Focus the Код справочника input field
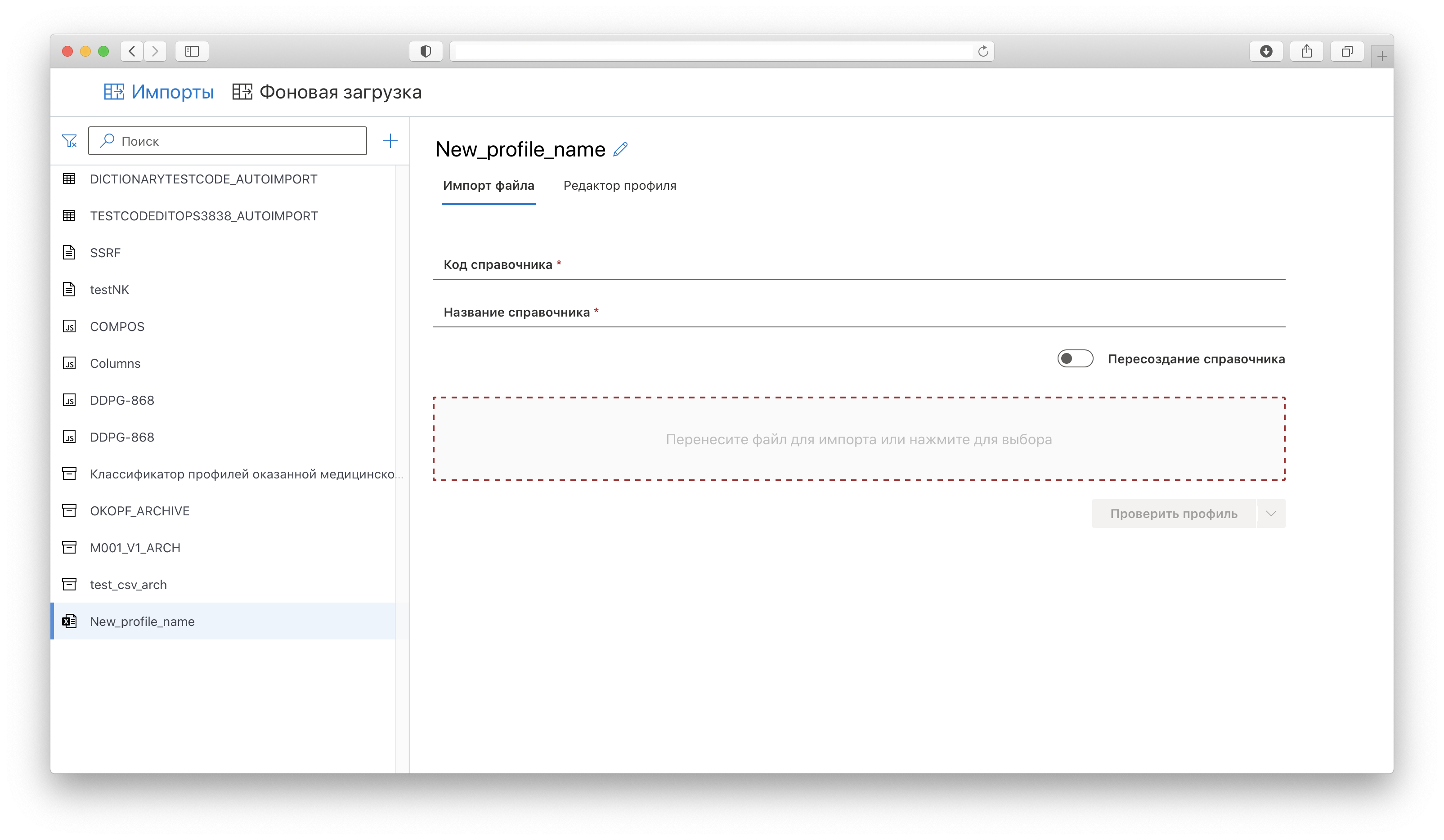 (x=858, y=265)
